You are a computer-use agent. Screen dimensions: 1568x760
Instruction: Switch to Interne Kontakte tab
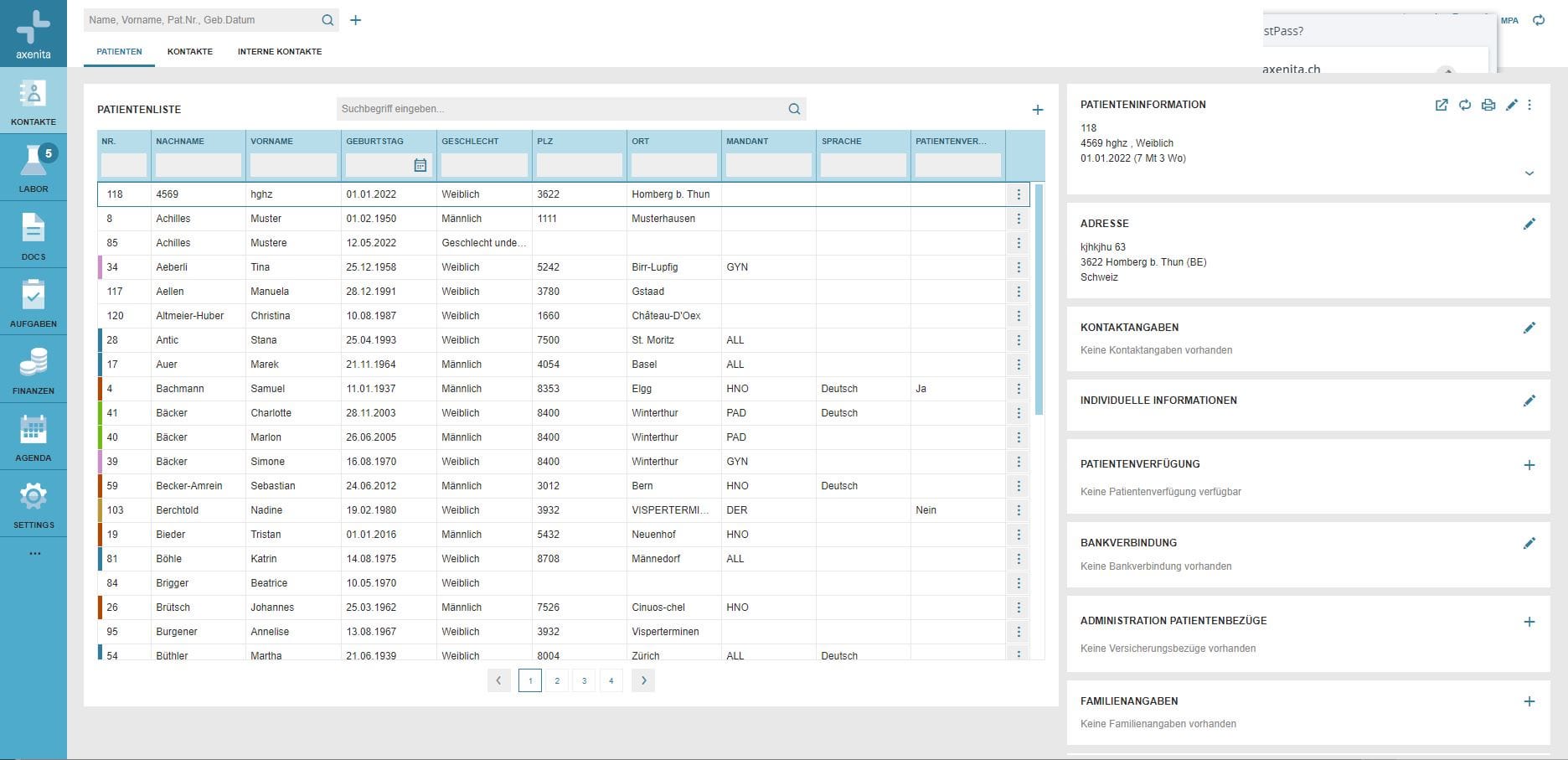pos(280,52)
